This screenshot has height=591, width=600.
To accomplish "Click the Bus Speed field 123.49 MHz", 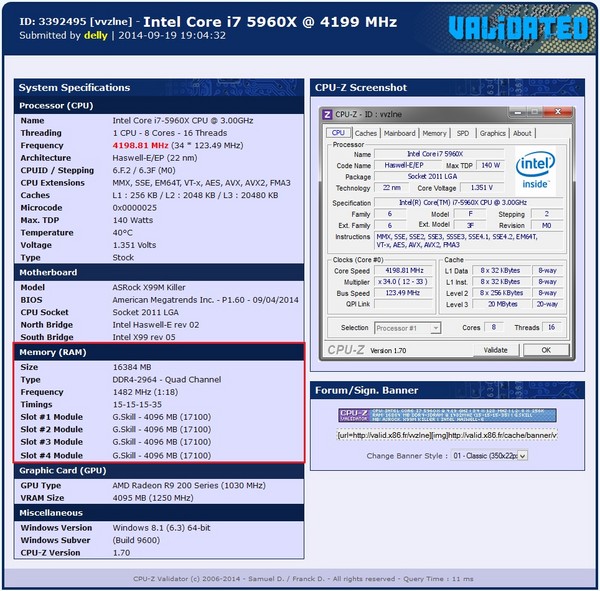I will click(404, 293).
